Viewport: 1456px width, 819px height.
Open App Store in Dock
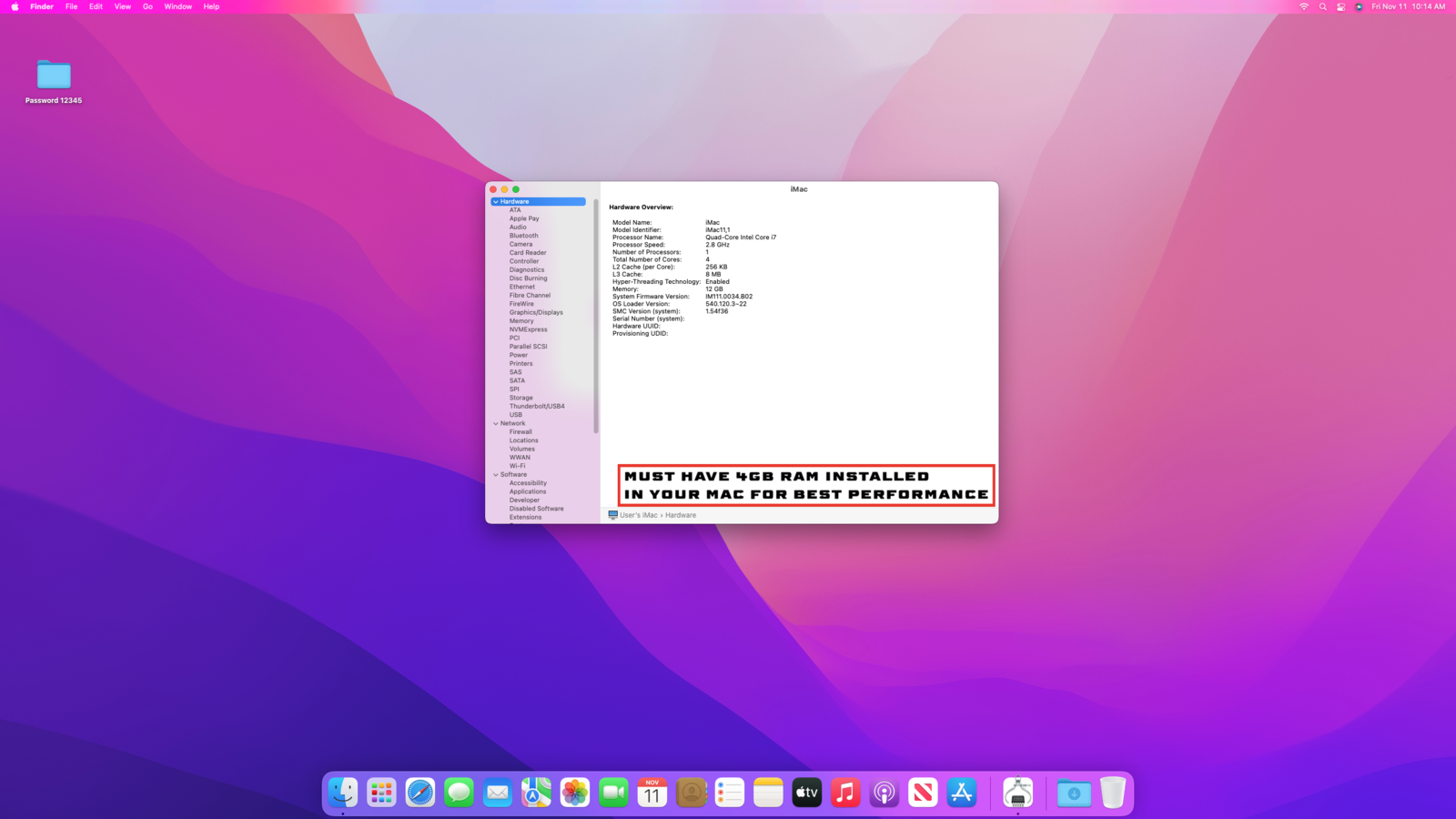[962, 793]
